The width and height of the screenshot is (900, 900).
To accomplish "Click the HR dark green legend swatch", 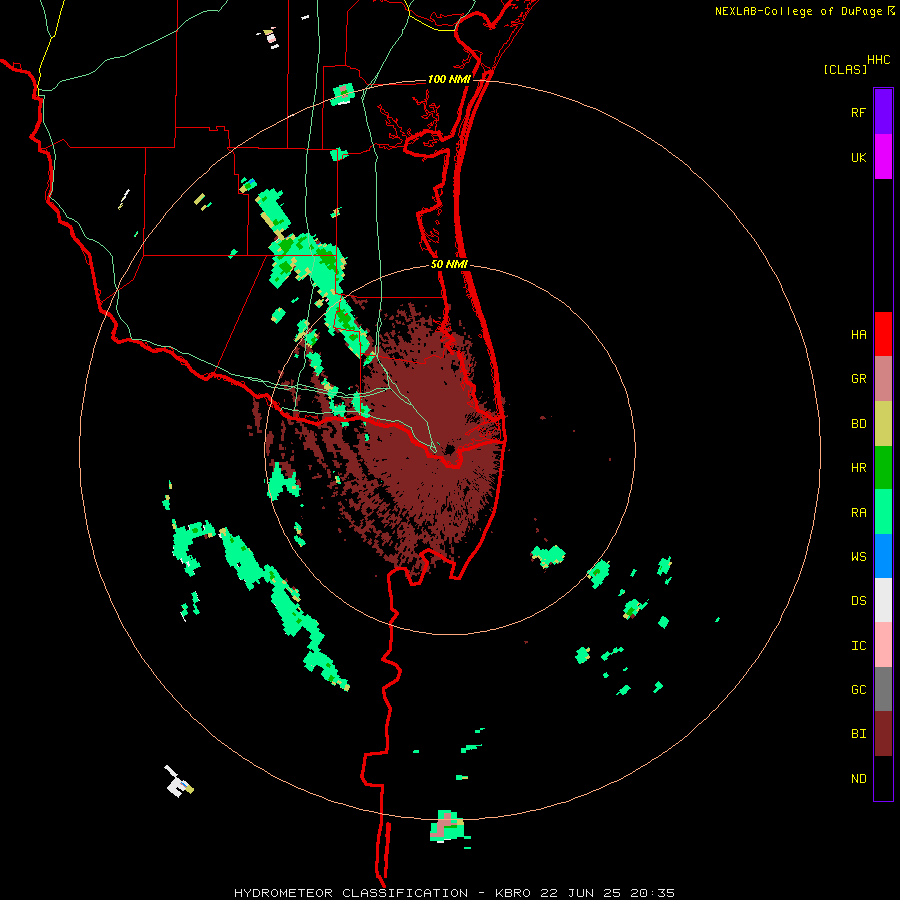I will coord(883,468).
